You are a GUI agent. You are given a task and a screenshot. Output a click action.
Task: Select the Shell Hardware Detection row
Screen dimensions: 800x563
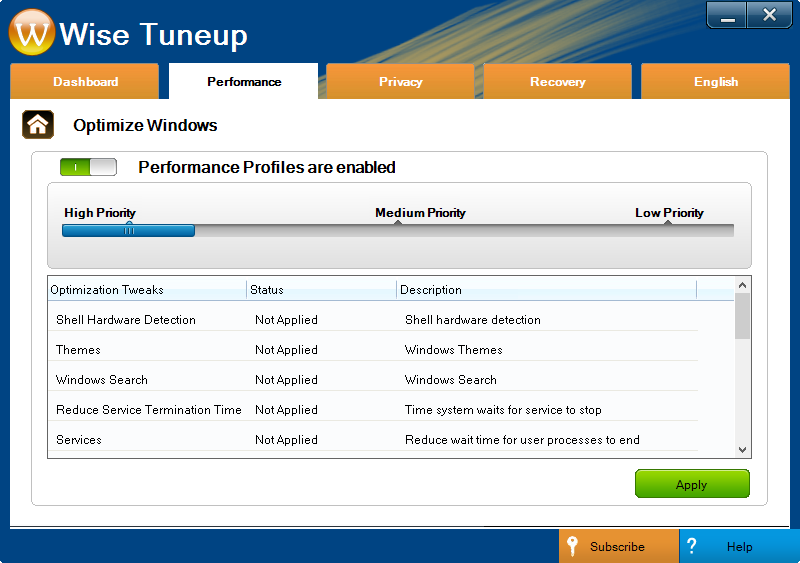(373, 320)
